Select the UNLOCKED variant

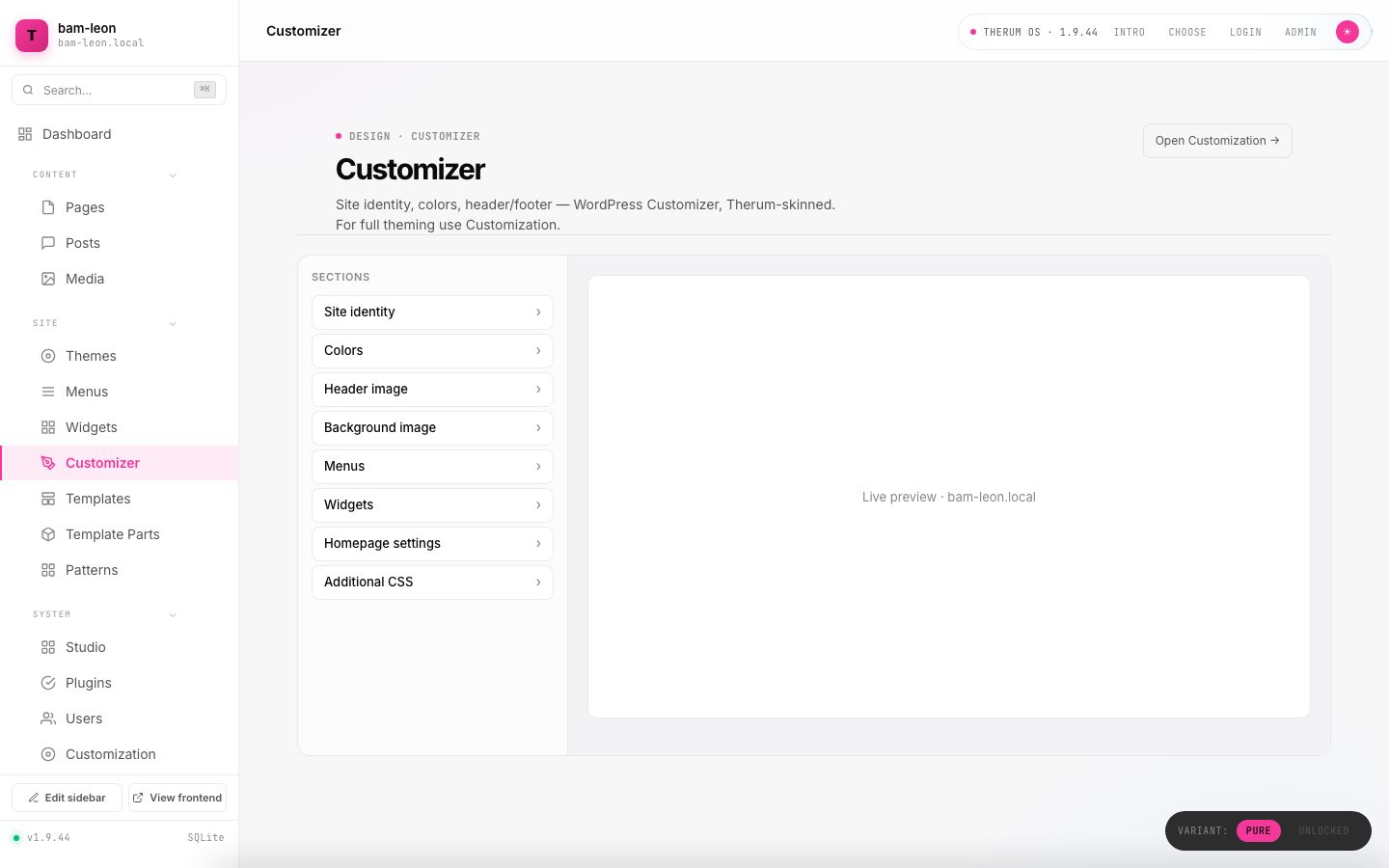(x=1323, y=830)
